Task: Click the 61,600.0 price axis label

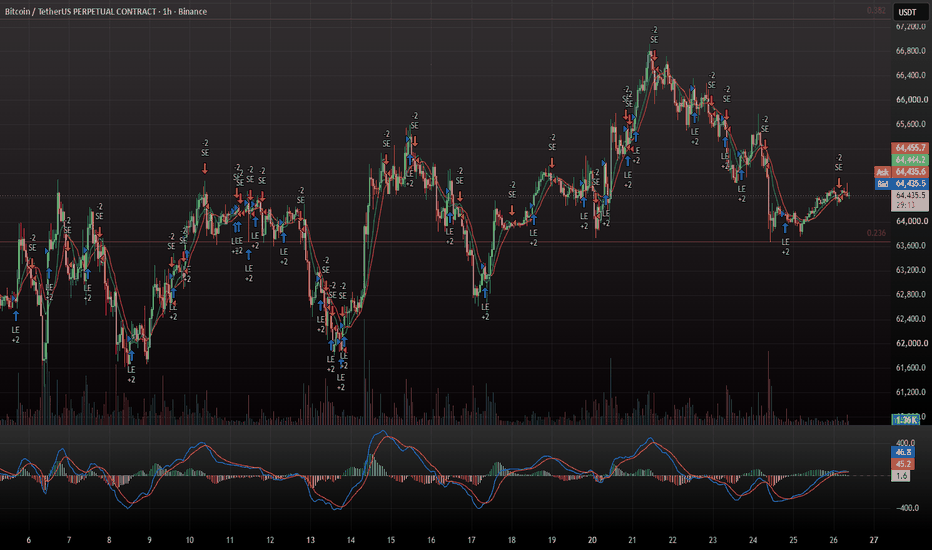Action: [x=911, y=367]
